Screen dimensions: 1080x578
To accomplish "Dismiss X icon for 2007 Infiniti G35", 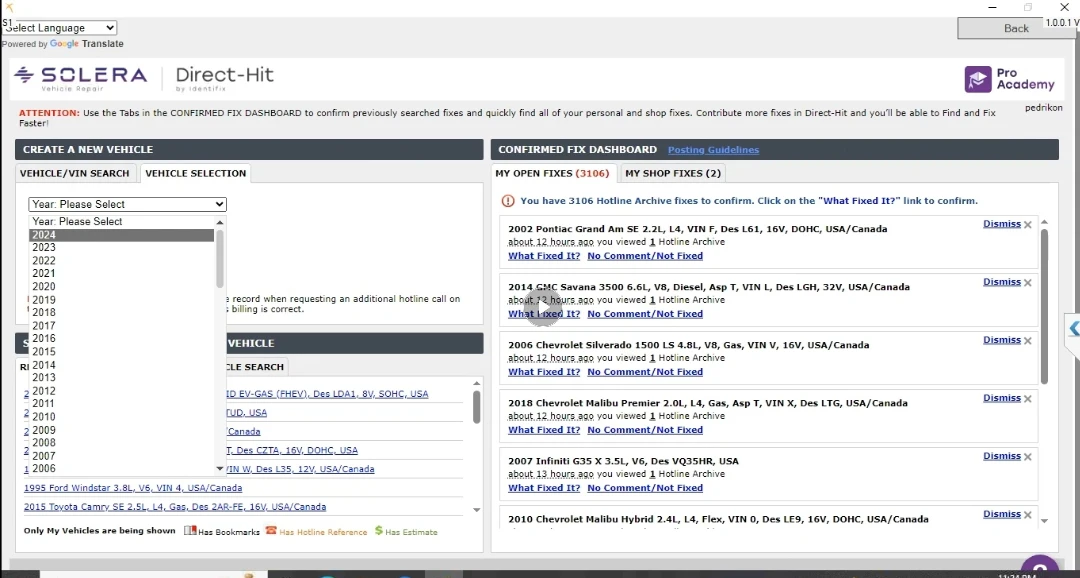I will [x=1028, y=457].
